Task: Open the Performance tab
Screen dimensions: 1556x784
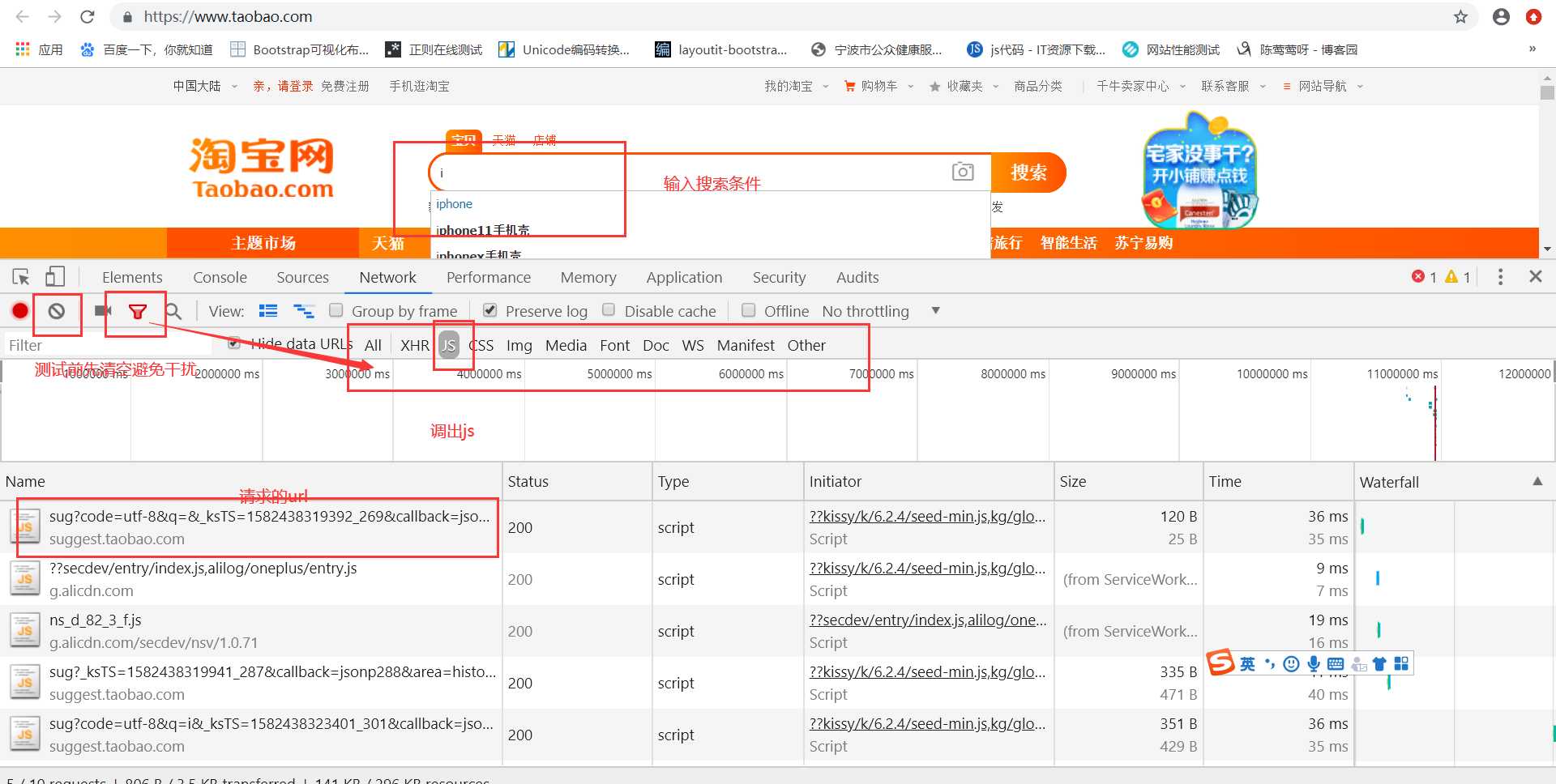Action: (x=489, y=277)
